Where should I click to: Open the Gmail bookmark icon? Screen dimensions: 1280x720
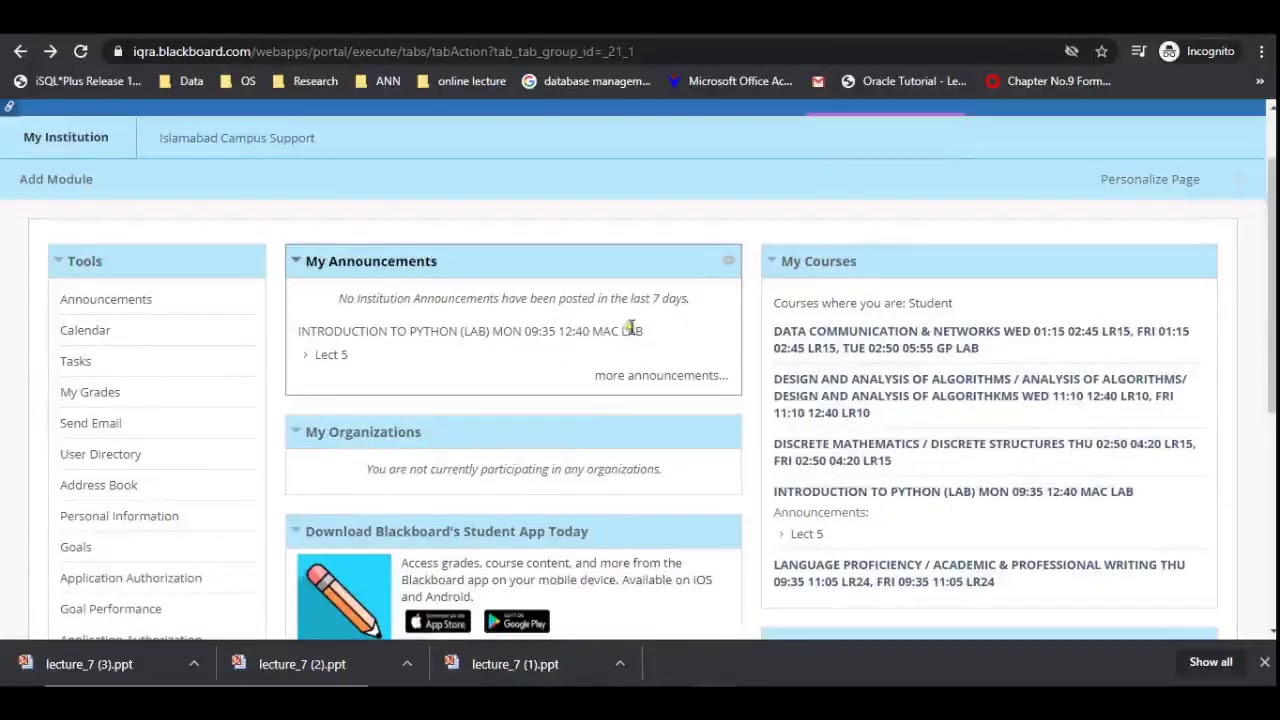coord(818,81)
